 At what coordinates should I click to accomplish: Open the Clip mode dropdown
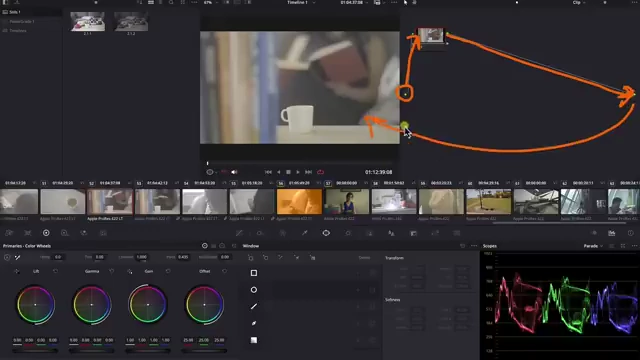click(x=579, y=2)
